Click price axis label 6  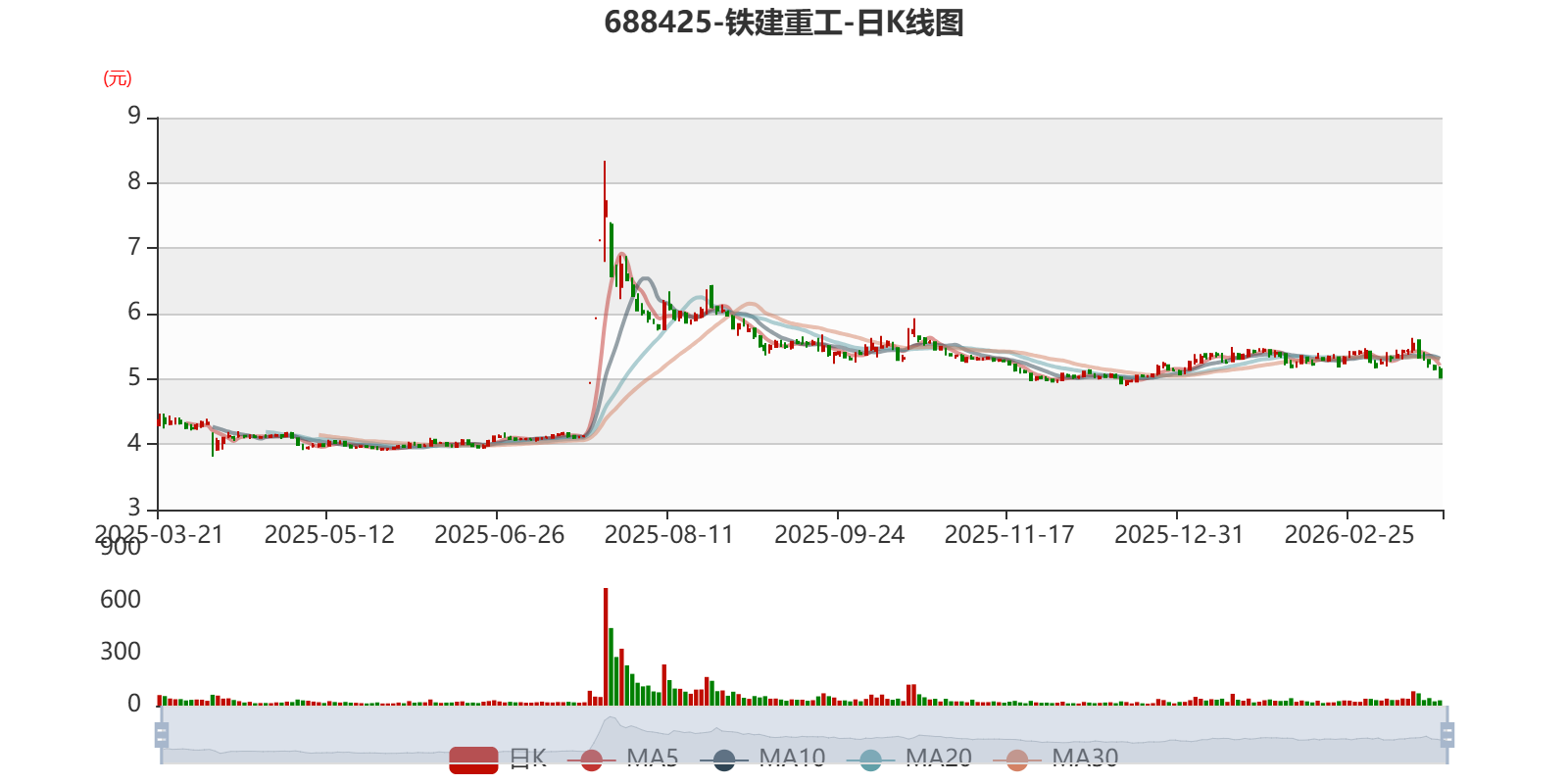tap(134, 313)
